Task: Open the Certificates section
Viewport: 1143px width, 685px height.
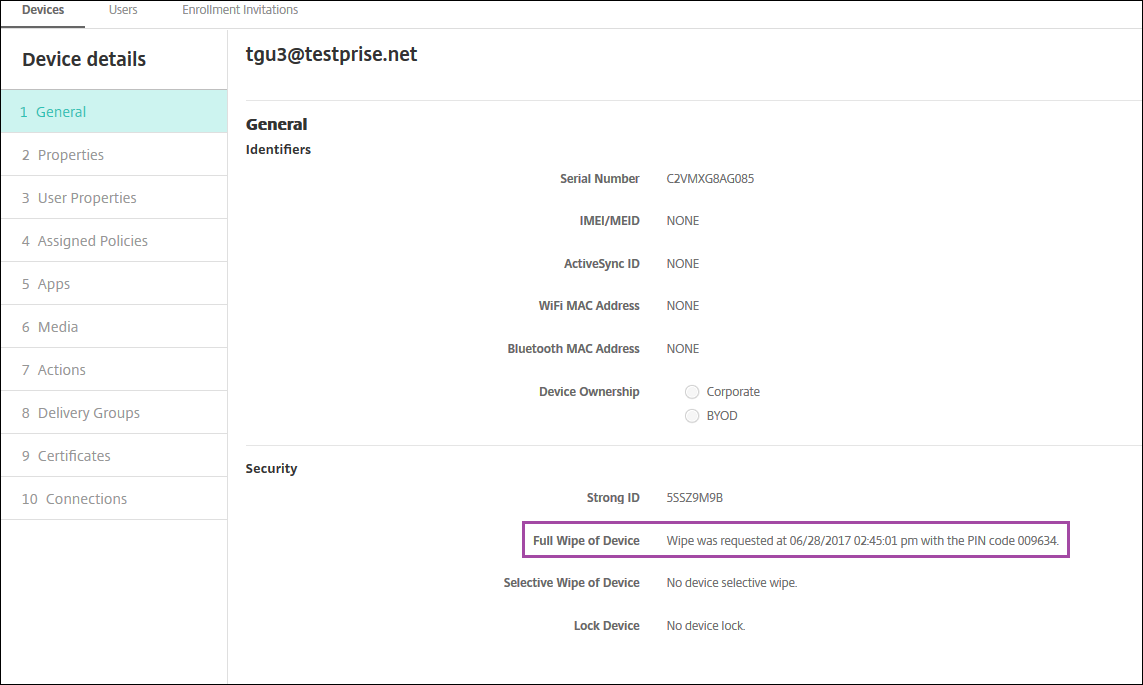Action: point(74,456)
